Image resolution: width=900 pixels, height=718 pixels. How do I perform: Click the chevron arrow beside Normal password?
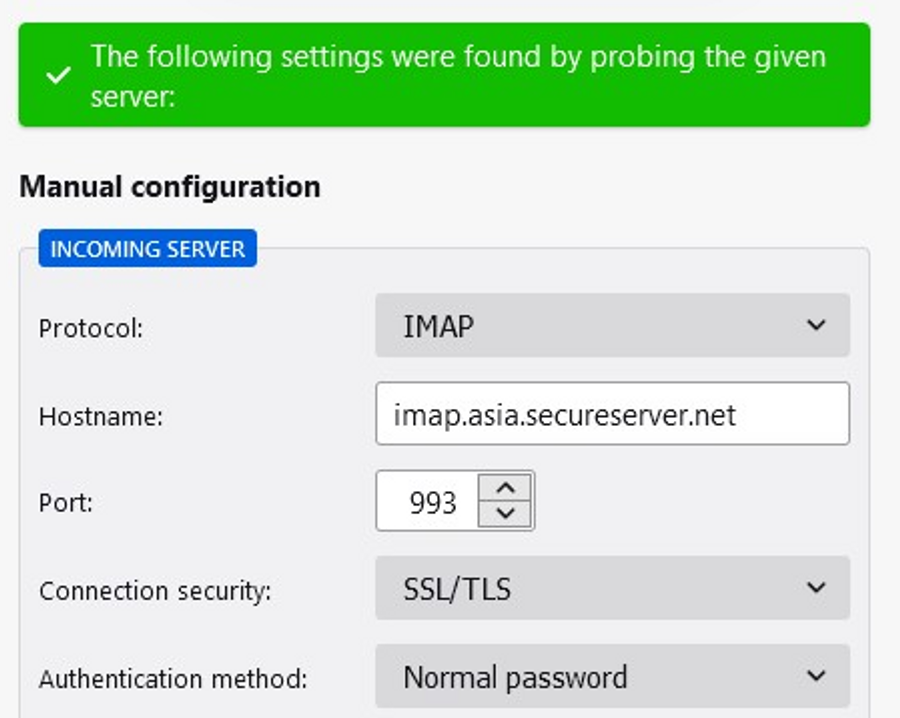(x=816, y=677)
